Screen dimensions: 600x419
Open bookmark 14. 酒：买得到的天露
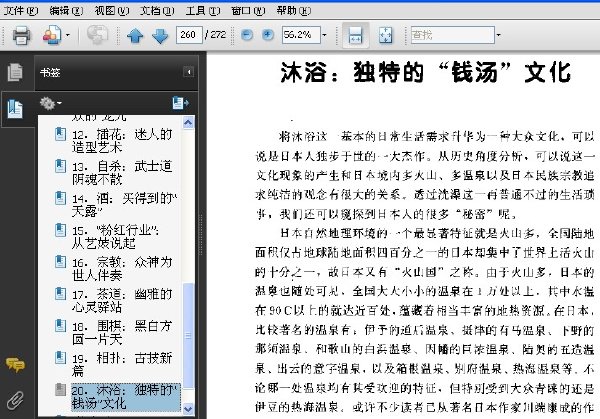pyautogui.click(x=124, y=205)
